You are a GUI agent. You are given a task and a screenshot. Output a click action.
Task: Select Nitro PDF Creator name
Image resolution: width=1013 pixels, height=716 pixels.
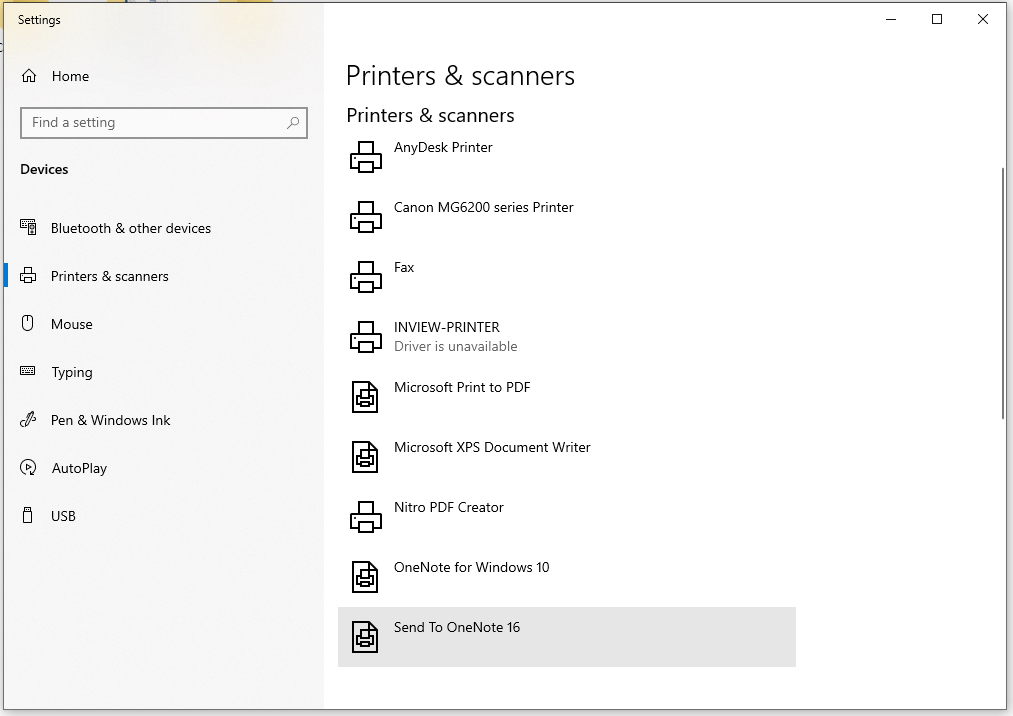(x=448, y=507)
